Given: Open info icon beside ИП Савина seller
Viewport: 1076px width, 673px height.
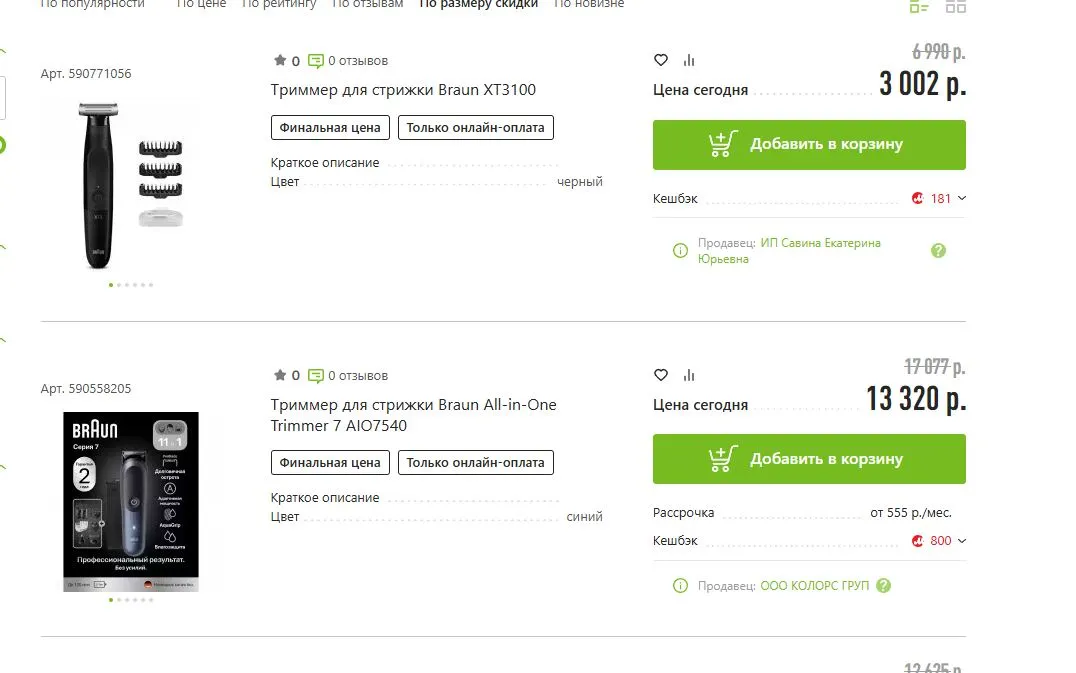Looking at the screenshot, I should click(680, 250).
